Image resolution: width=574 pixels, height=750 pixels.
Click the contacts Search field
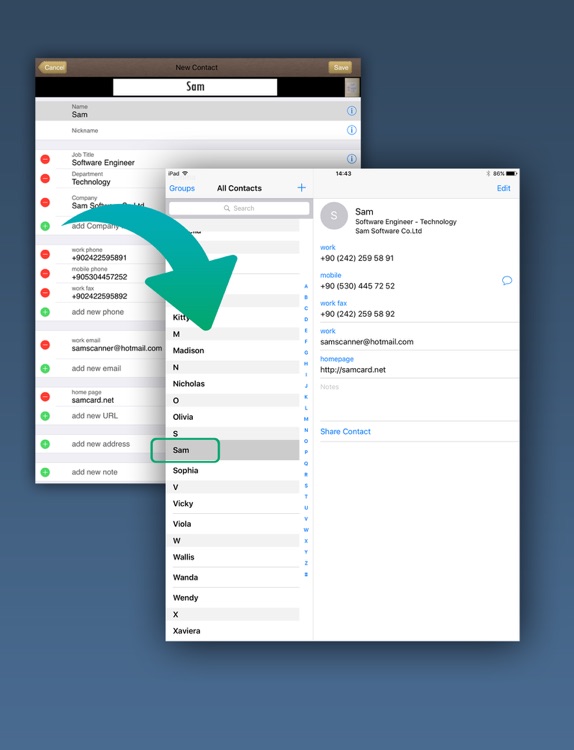pos(239,208)
